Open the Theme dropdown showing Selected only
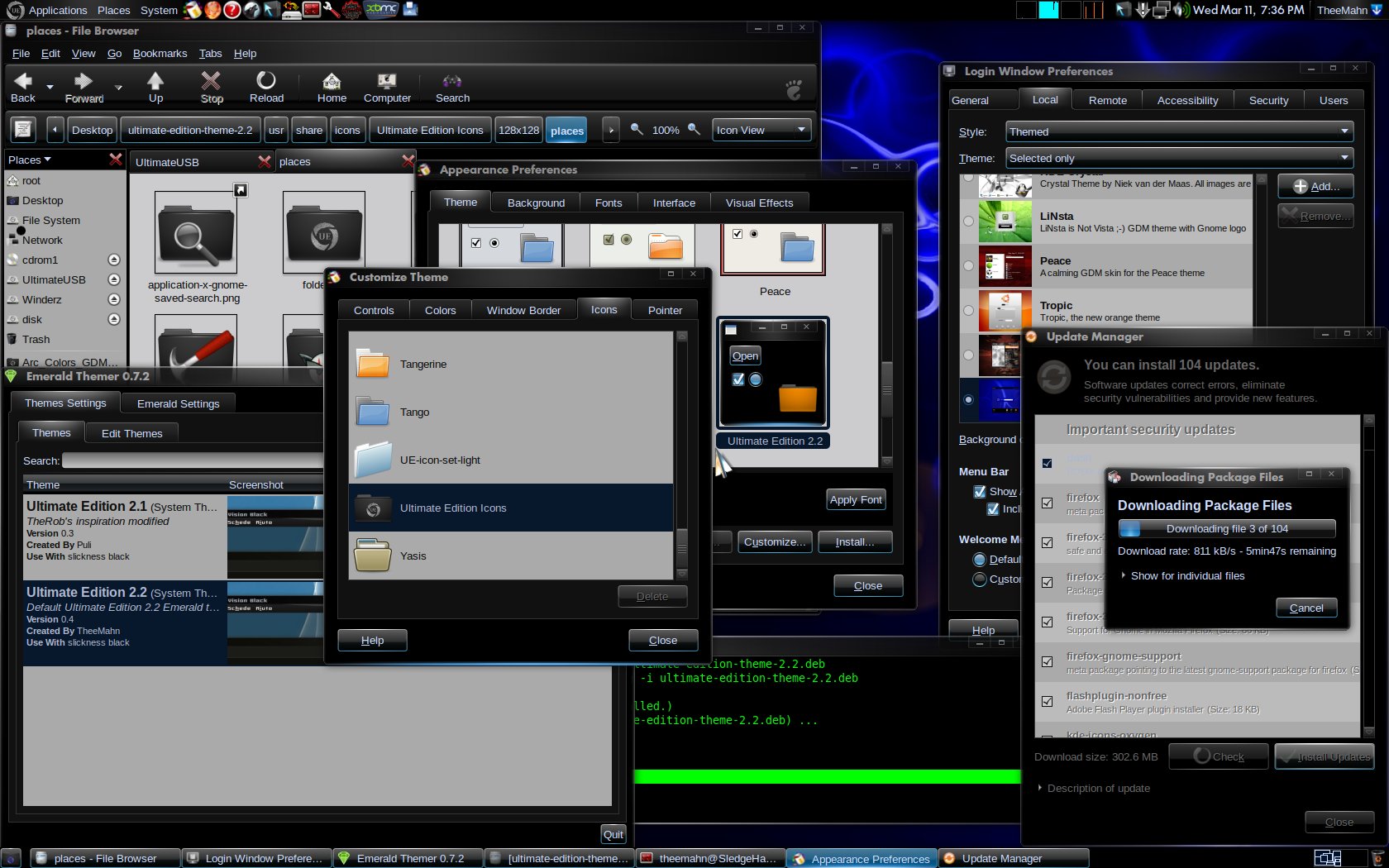Viewport: 1389px width, 868px height. pyautogui.click(x=1179, y=158)
